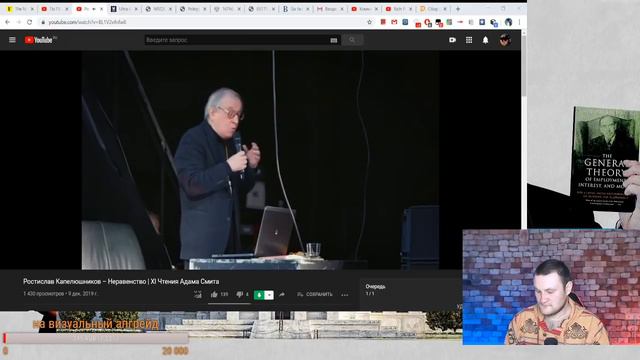Go back in browser history
The height and width of the screenshot is (360, 640).
(8, 22)
